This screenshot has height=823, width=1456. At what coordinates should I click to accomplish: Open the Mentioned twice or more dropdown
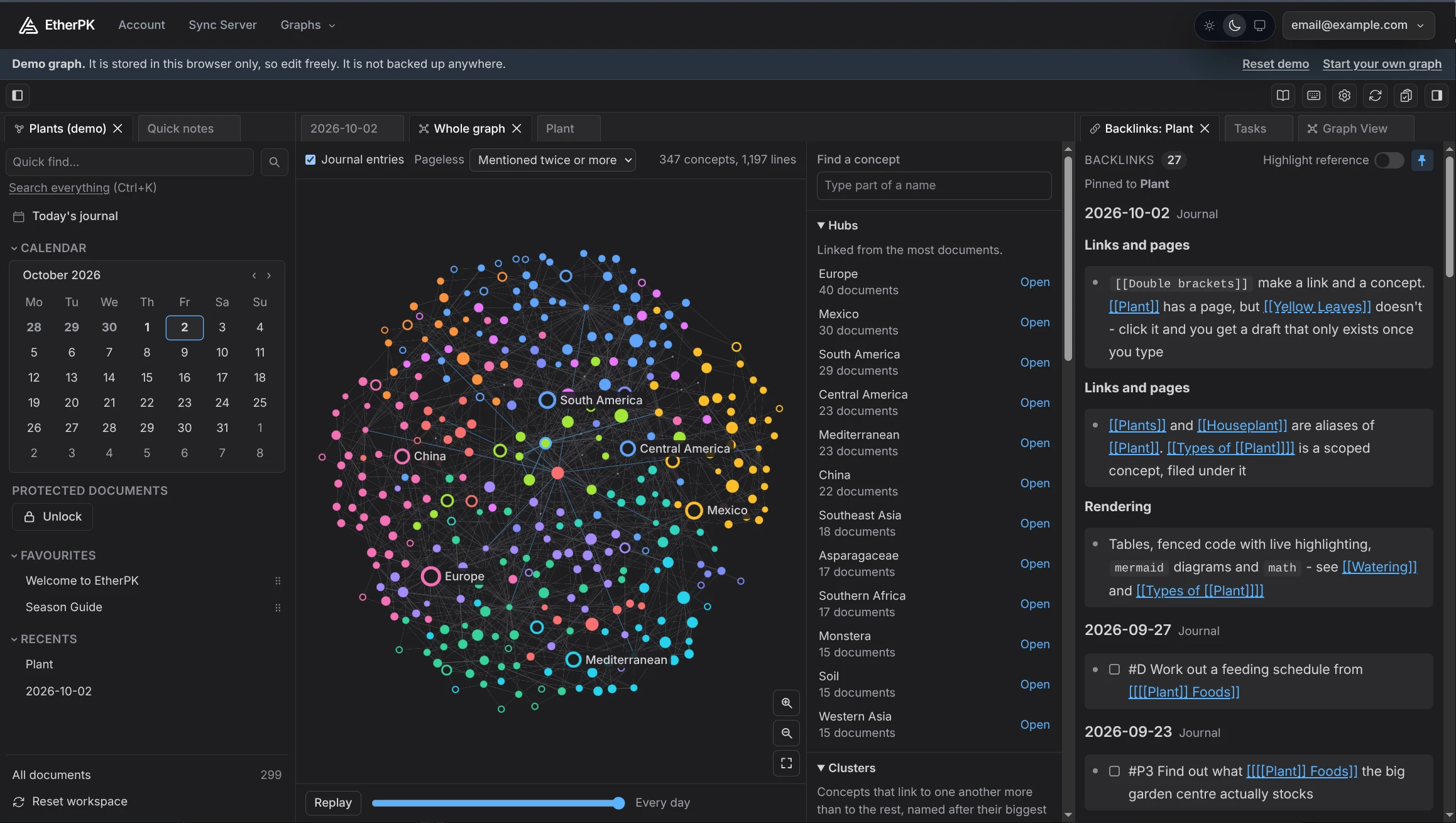[552, 160]
